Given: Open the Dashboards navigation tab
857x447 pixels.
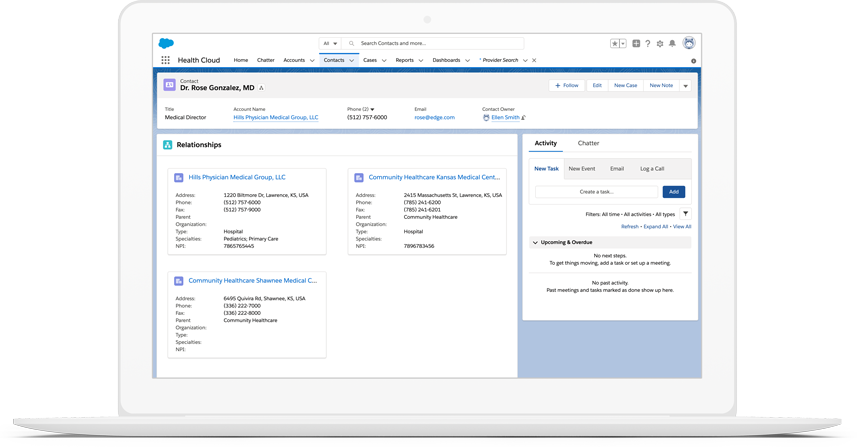Looking at the screenshot, I should tap(447, 60).
